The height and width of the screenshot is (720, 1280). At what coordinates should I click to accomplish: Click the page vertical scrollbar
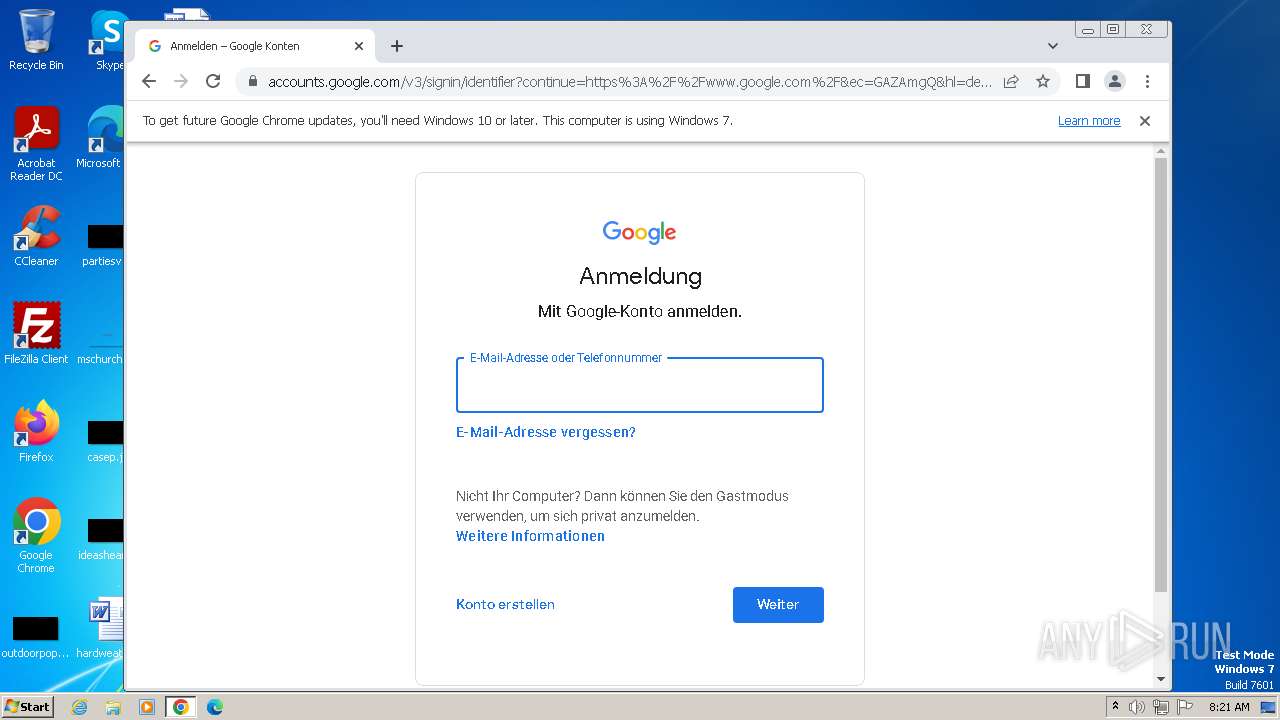[x=1161, y=375]
